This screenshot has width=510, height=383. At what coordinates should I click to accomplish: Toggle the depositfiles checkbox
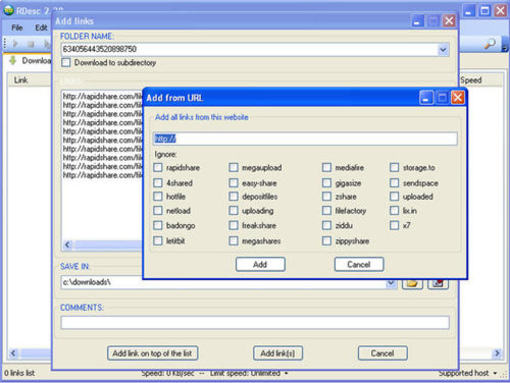[x=234, y=196]
